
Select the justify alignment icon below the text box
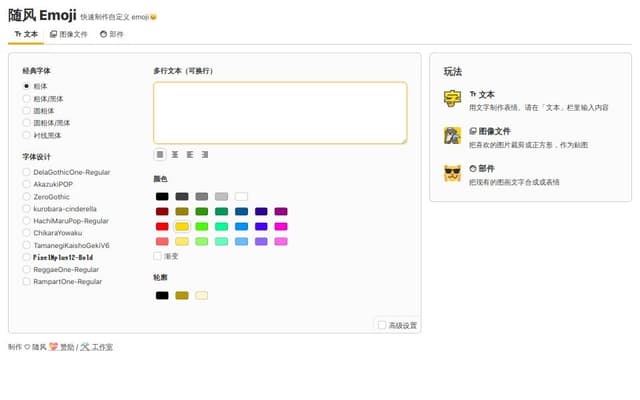[x=160, y=155]
